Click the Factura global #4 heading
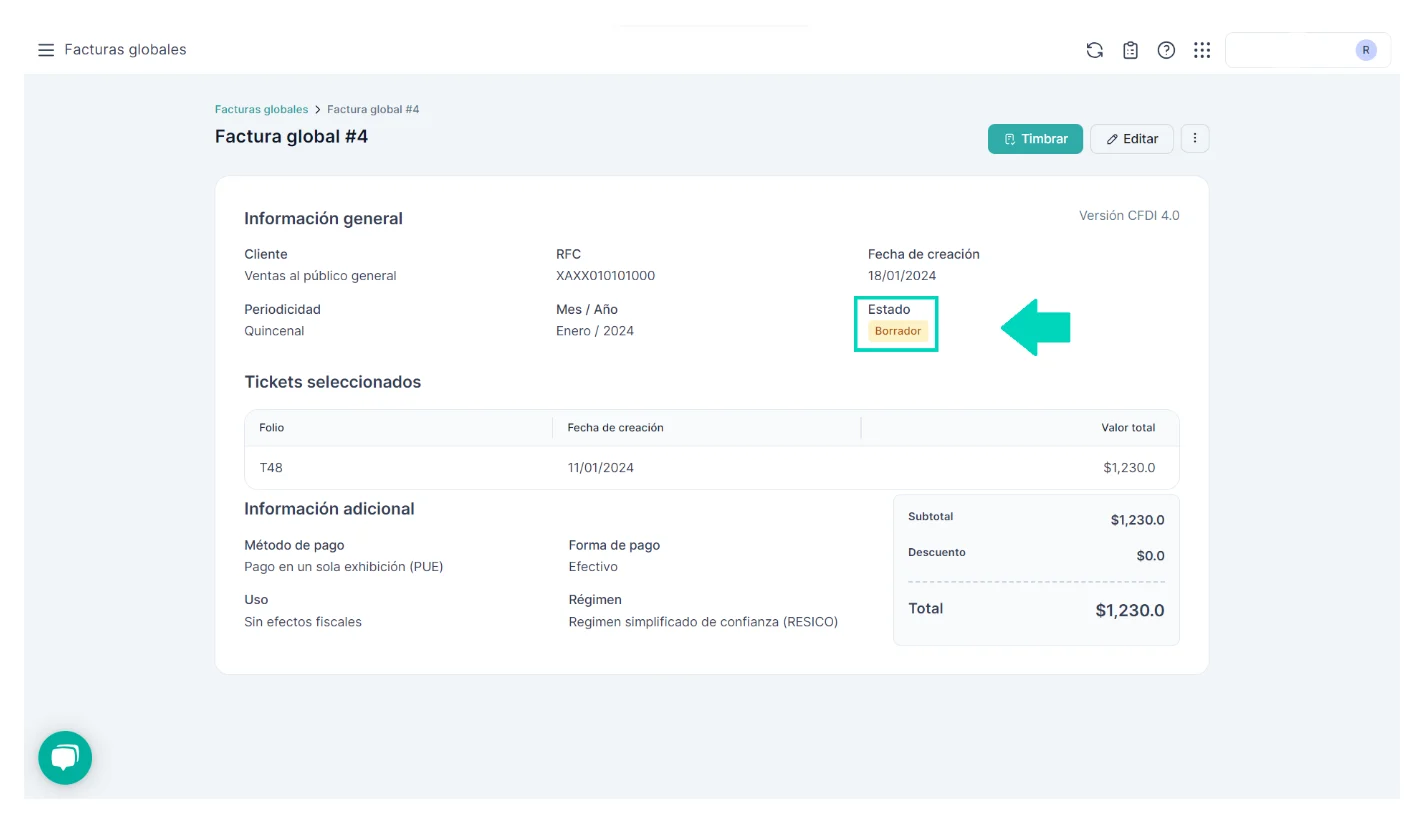Viewport: 1424px width, 822px height. click(292, 137)
